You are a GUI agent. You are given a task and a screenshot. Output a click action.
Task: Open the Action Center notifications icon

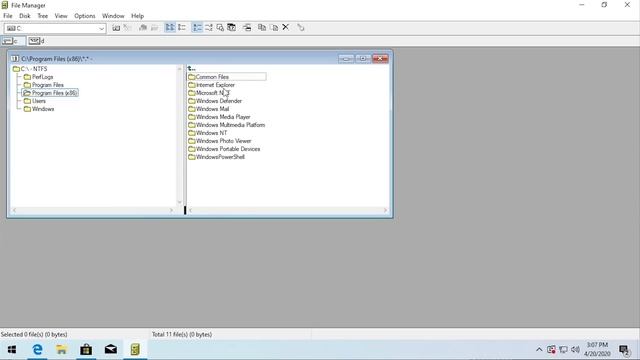coord(624,350)
